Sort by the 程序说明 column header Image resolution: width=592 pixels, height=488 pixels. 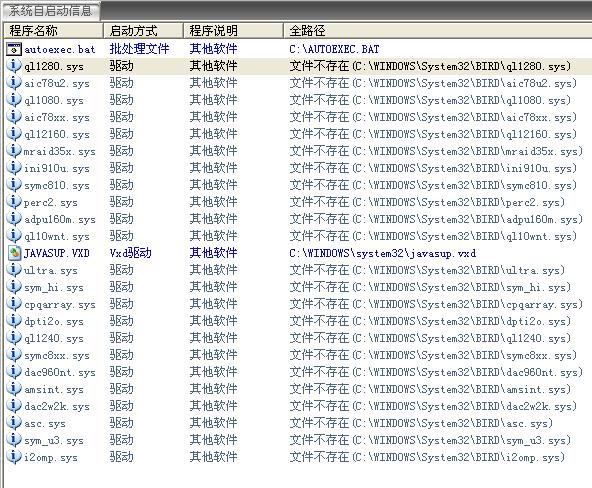pos(233,31)
